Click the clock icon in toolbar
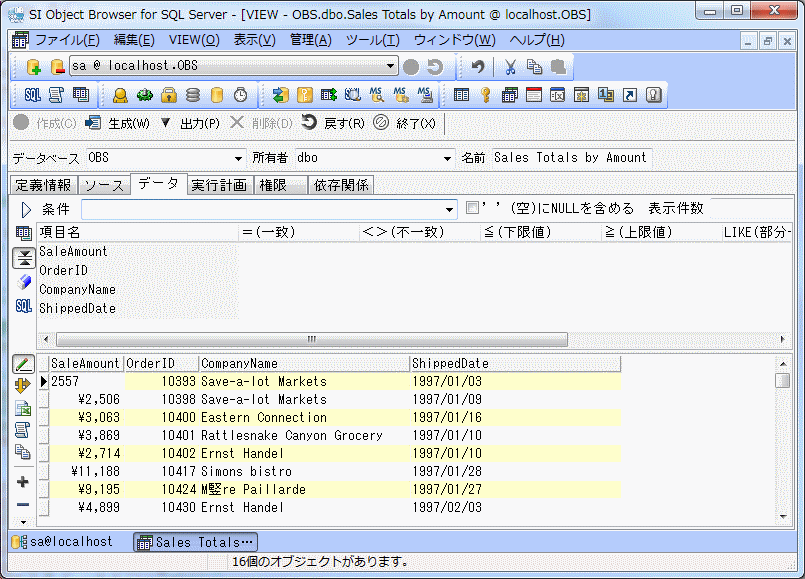This screenshot has height=579, width=805. pos(241,95)
